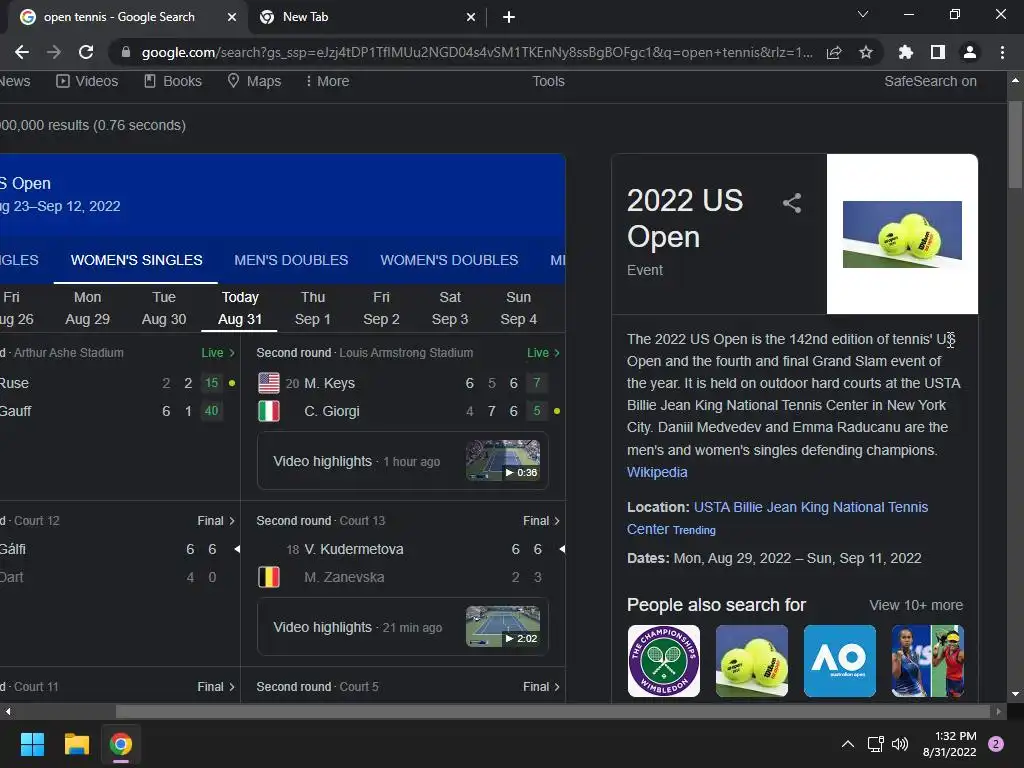The image size is (1024, 768).
Task: Choose Fri Sep 2 schedule date
Action: [x=381, y=308]
